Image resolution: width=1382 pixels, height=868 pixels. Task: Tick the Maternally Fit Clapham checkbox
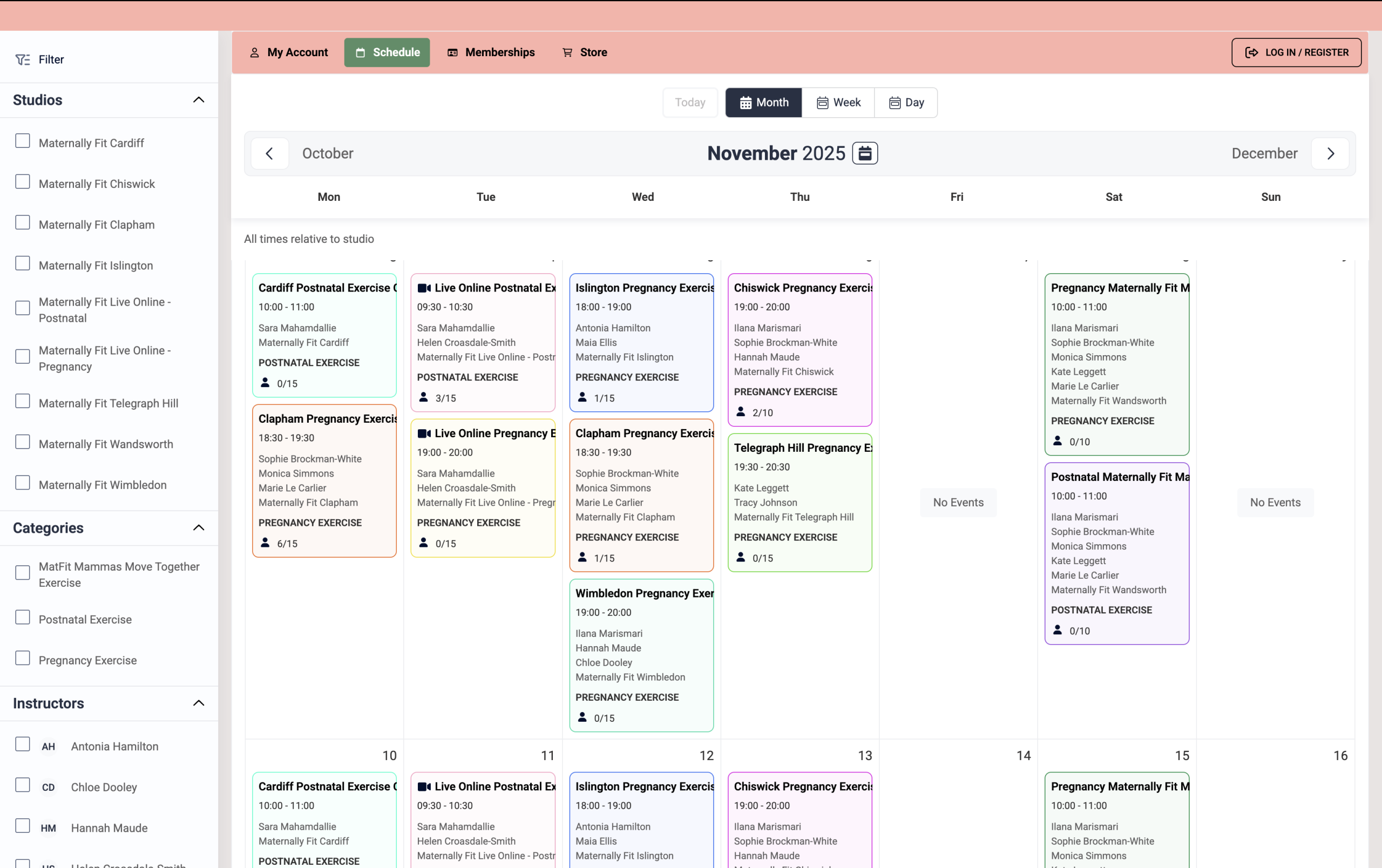point(22,222)
